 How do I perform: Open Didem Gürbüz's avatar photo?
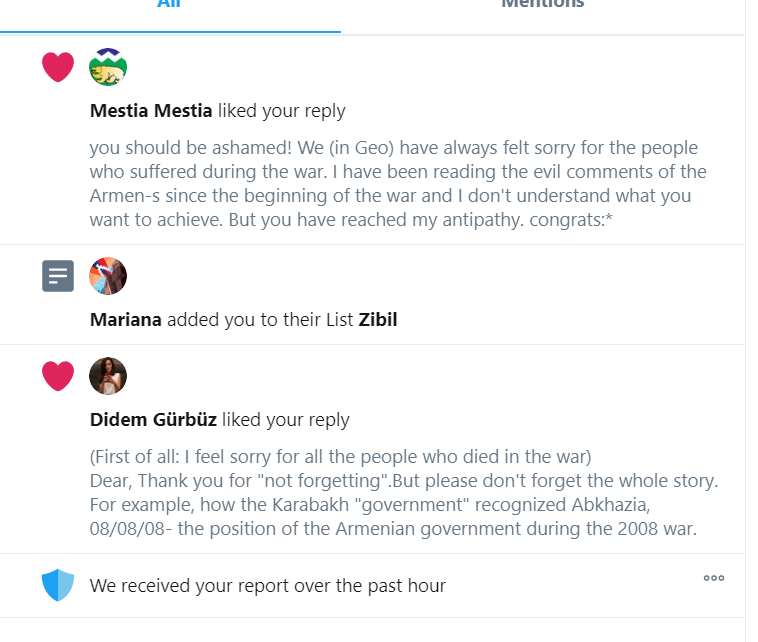[108, 376]
